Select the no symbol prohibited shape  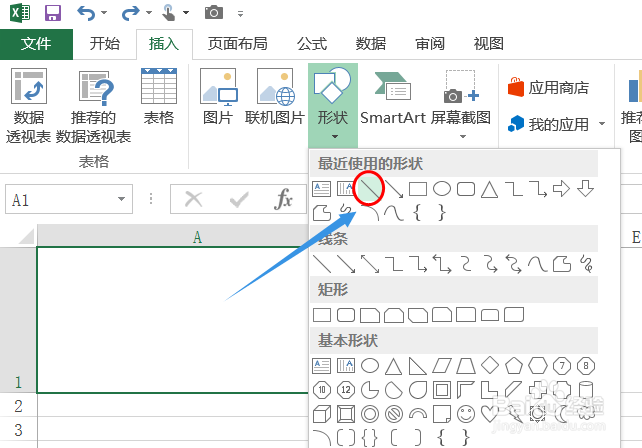pyautogui.click(x=394, y=414)
